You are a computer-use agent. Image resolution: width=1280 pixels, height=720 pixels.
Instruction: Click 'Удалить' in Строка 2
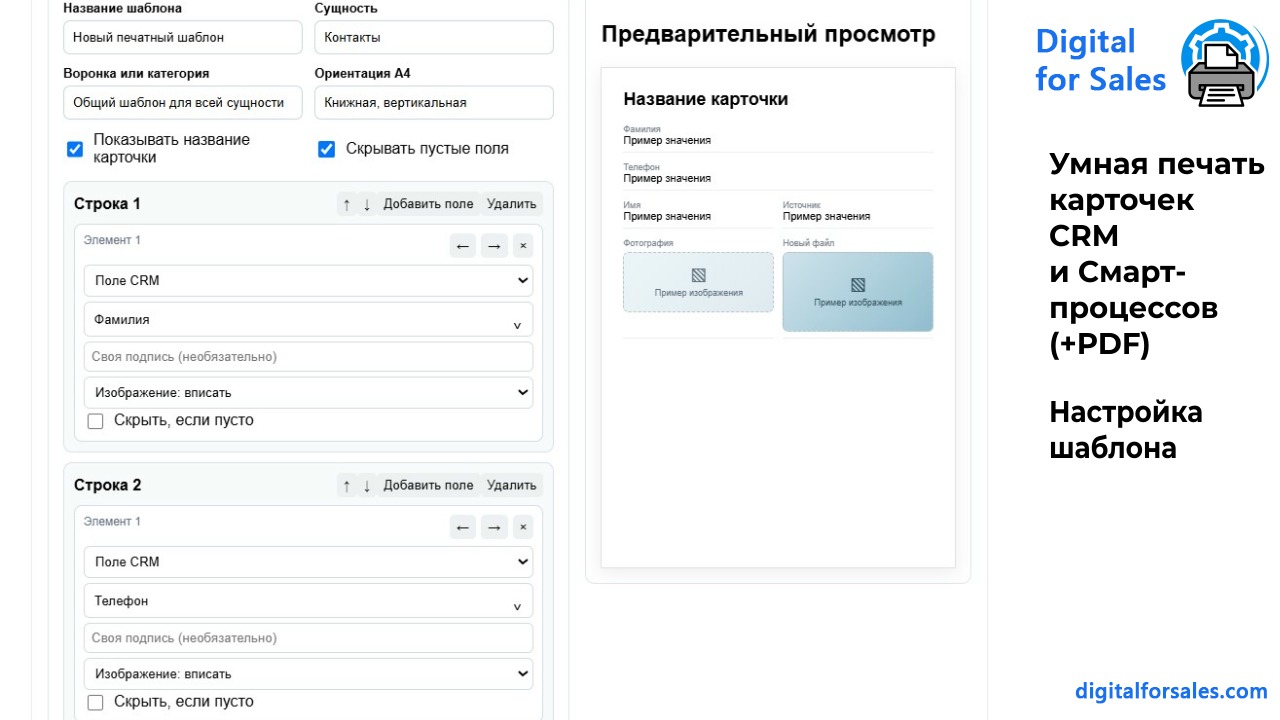click(x=511, y=485)
